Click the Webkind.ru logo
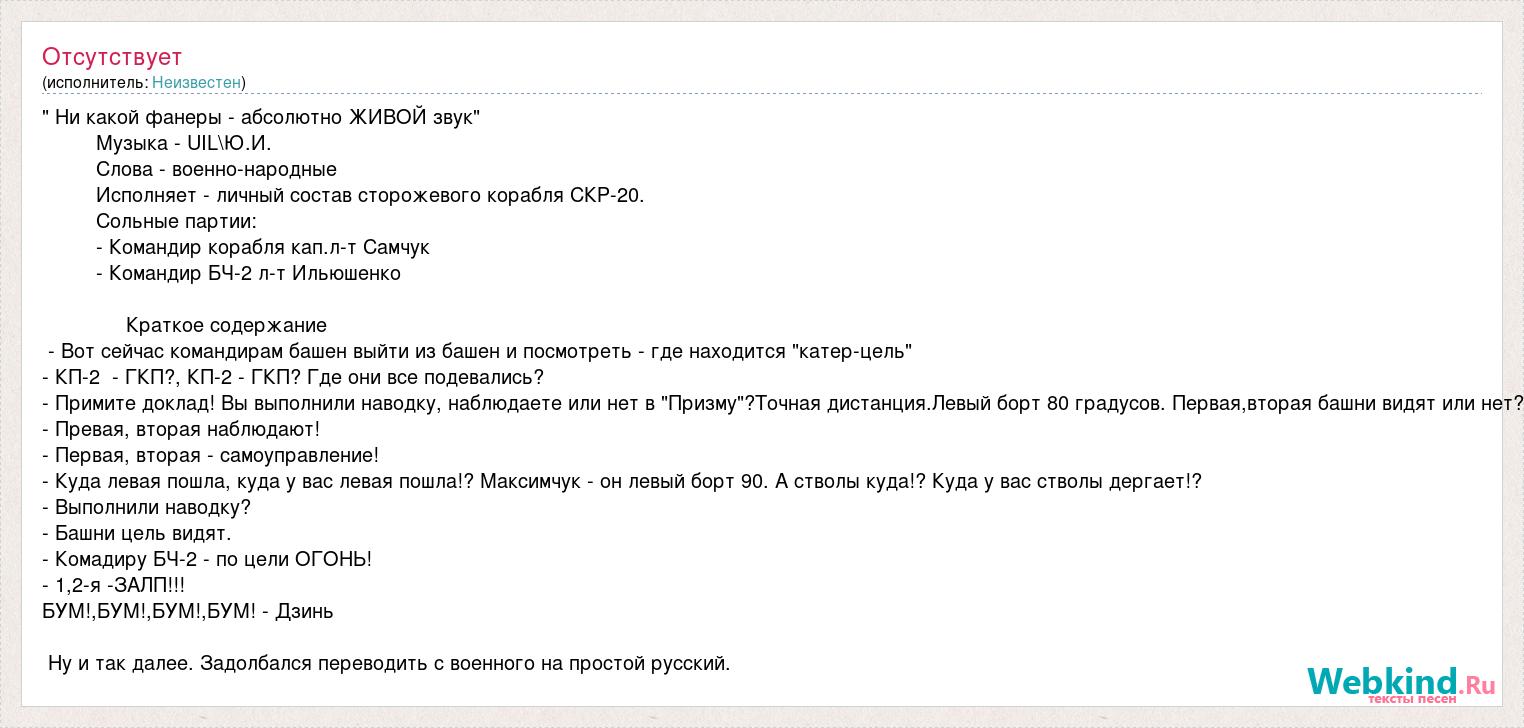Image resolution: width=1524 pixels, height=728 pixels. [1401, 682]
